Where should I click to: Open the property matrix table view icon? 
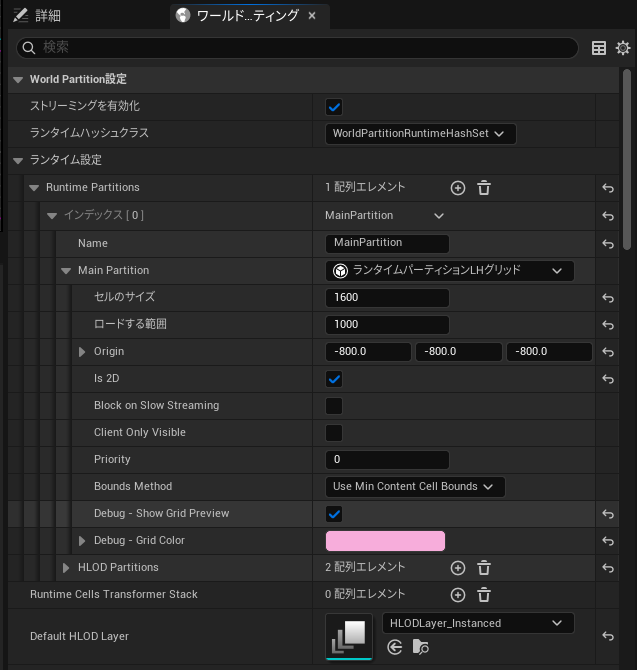click(x=599, y=48)
